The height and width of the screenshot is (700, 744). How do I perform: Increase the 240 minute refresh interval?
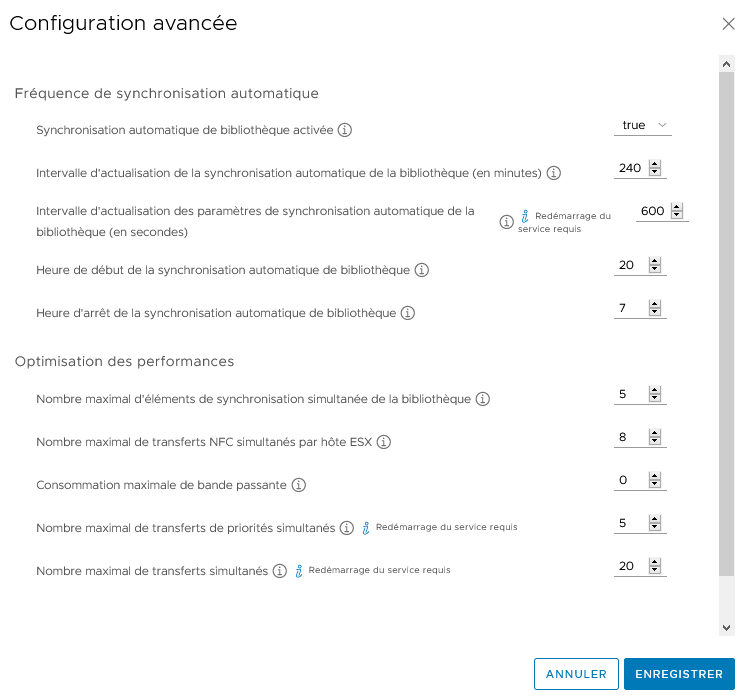(x=655, y=164)
